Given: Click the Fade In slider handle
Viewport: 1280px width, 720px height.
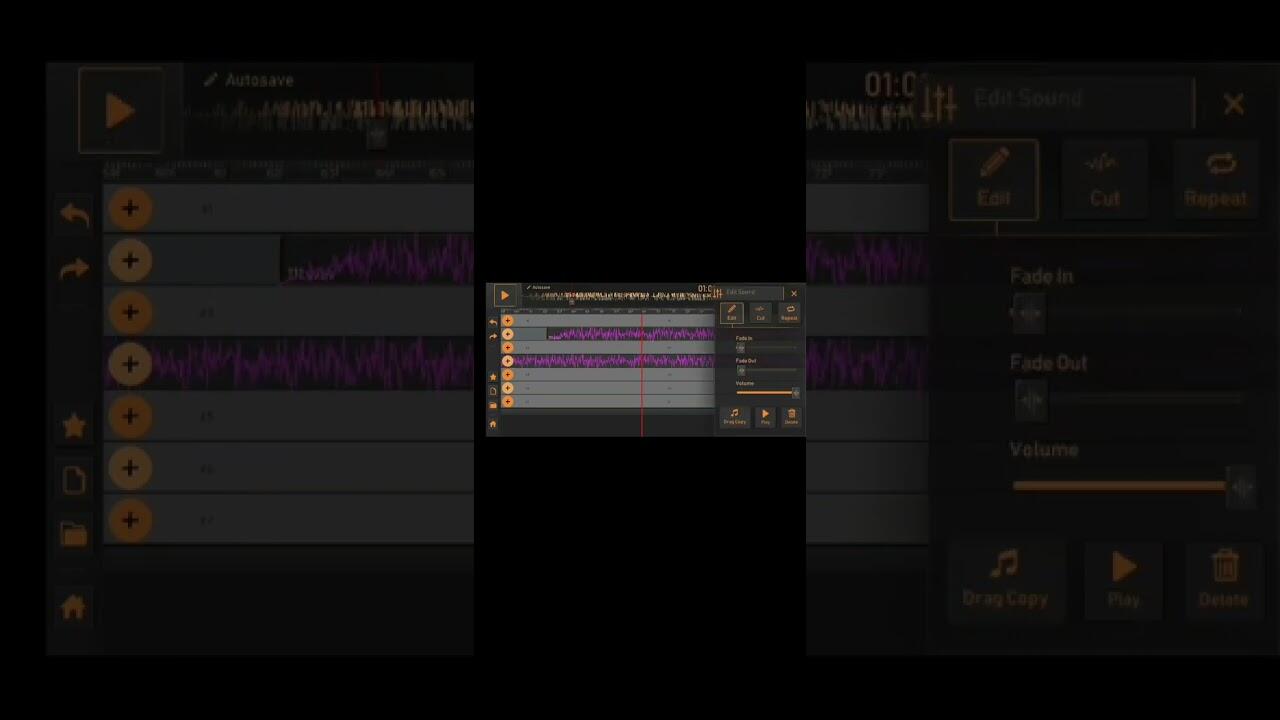Looking at the screenshot, I should [740, 348].
